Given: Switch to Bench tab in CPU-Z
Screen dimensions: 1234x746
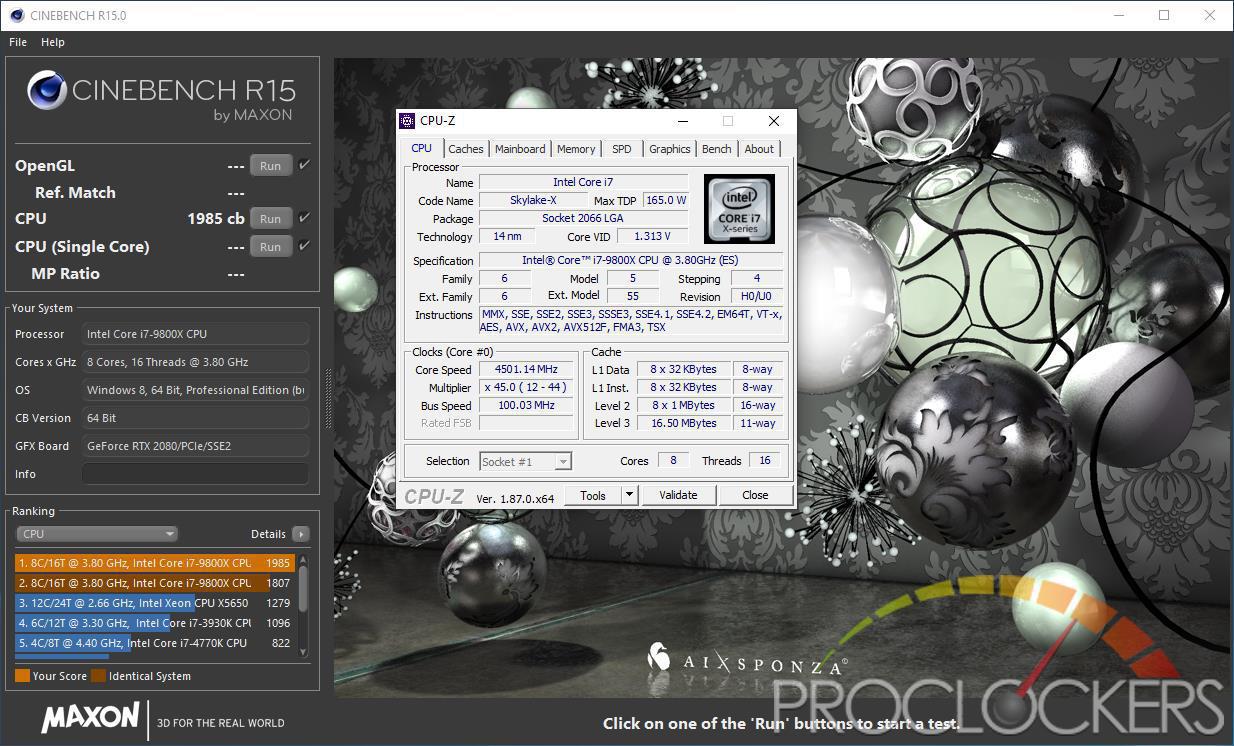Looking at the screenshot, I should tap(717, 149).
